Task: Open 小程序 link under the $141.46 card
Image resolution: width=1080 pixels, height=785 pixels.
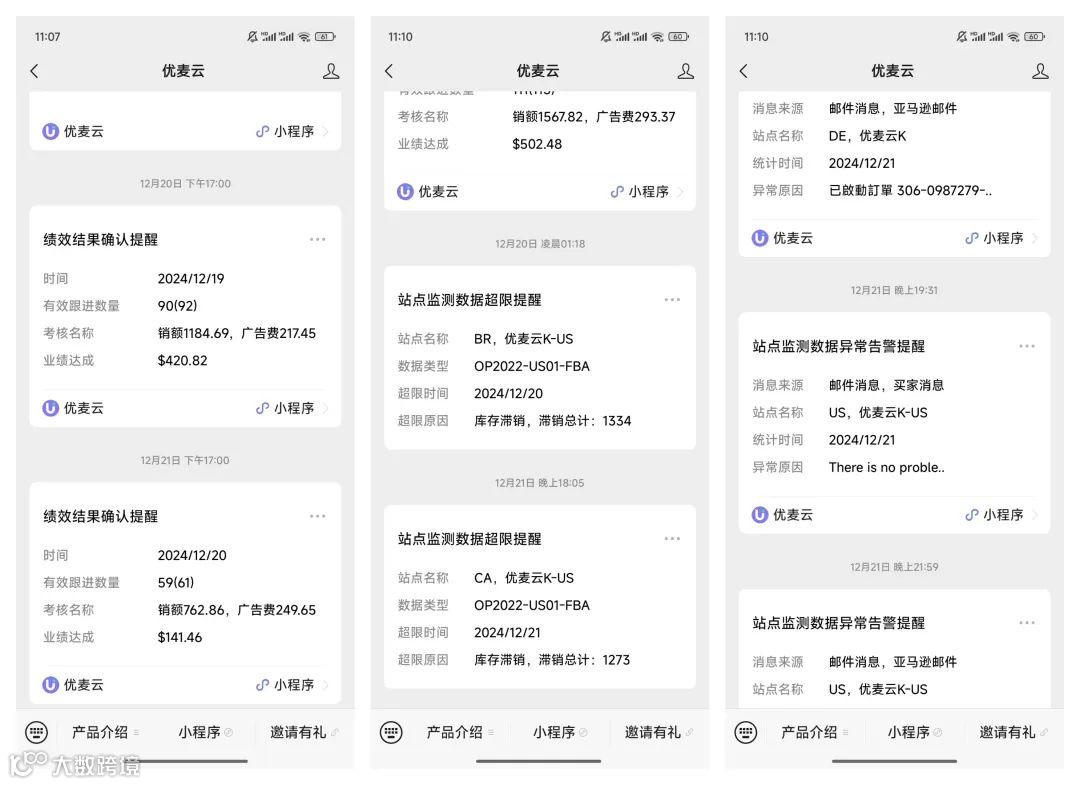Action: coord(291,685)
